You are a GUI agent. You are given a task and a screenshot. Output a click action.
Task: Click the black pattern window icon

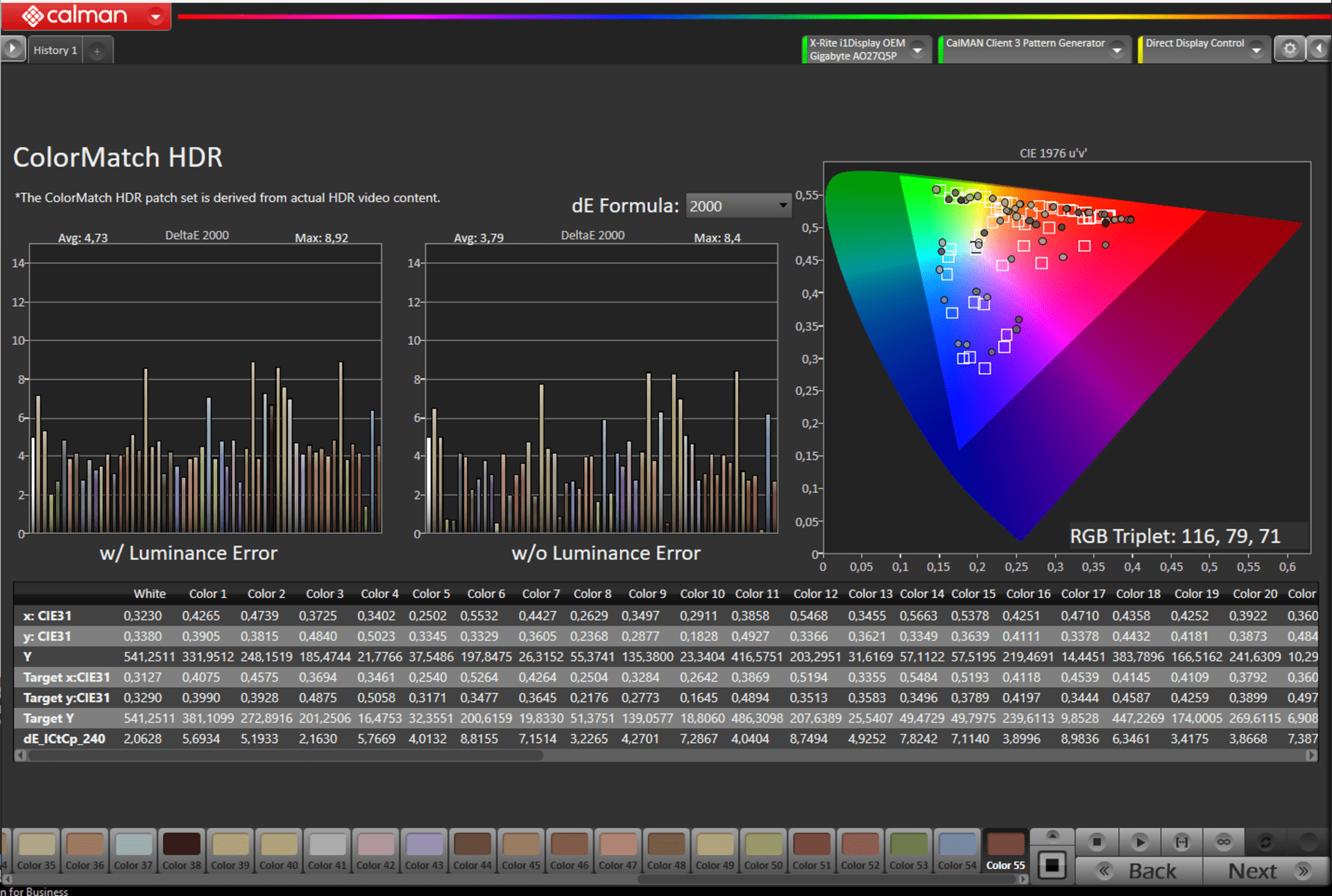[1052, 865]
